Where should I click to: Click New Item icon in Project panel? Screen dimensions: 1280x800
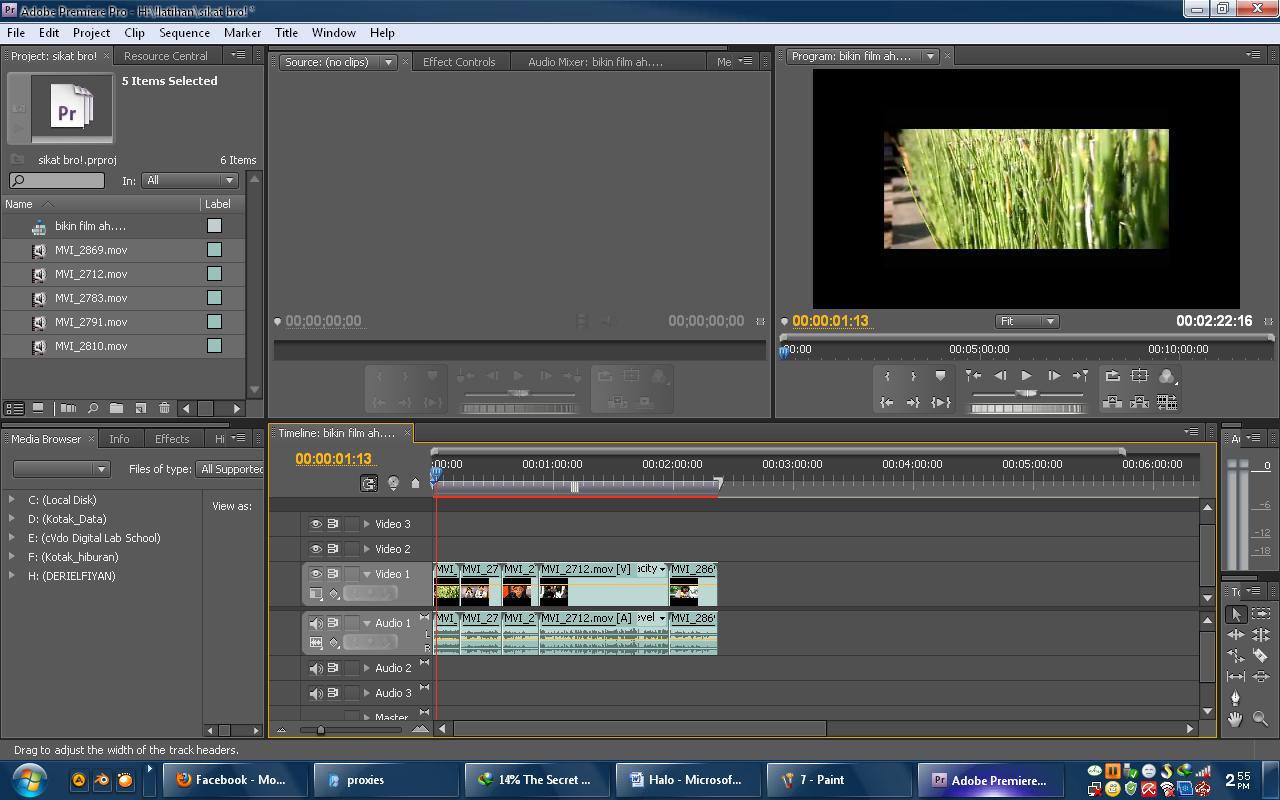[141, 408]
